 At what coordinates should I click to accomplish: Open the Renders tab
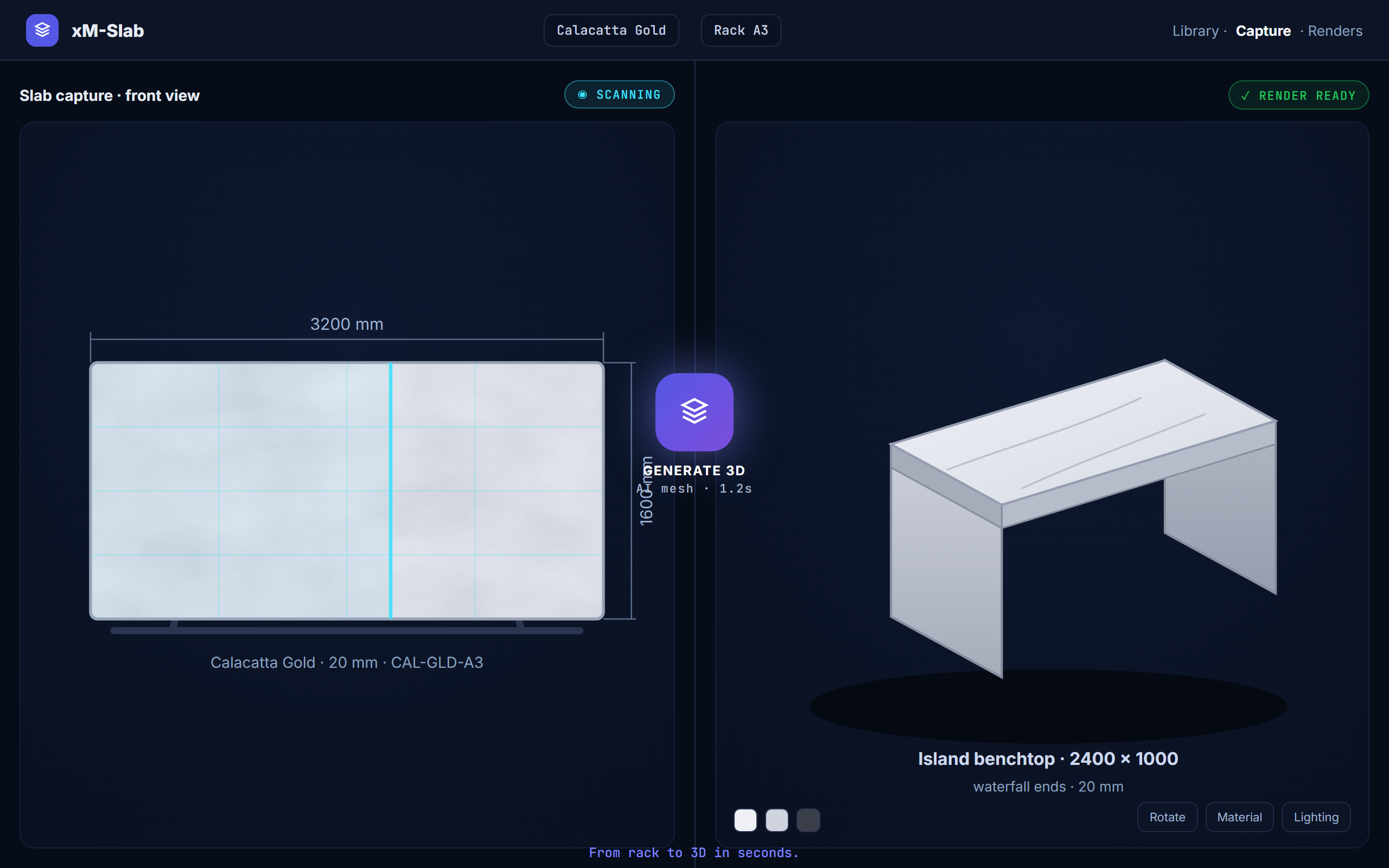1335,31
